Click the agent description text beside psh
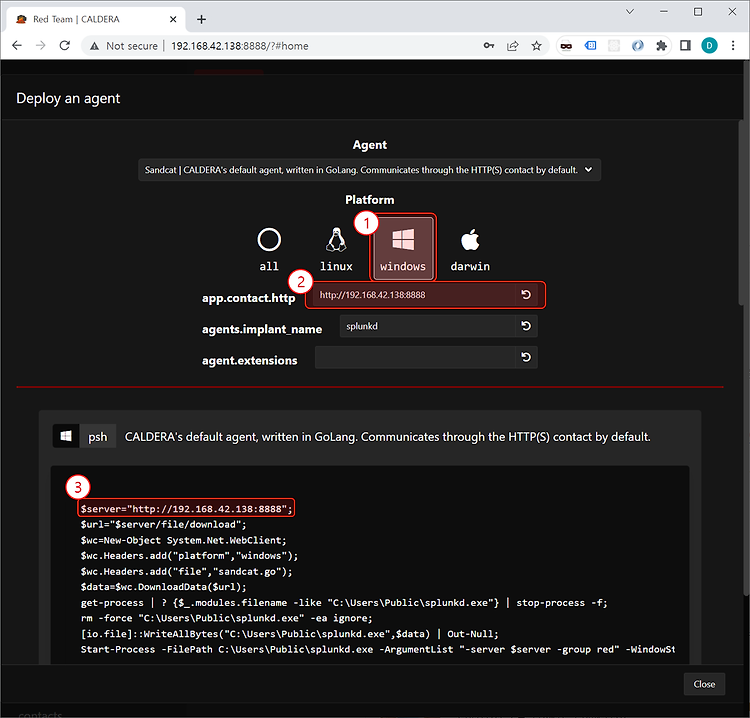Image resolution: width=750 pixels, height=718 pixels. point(387,437)
